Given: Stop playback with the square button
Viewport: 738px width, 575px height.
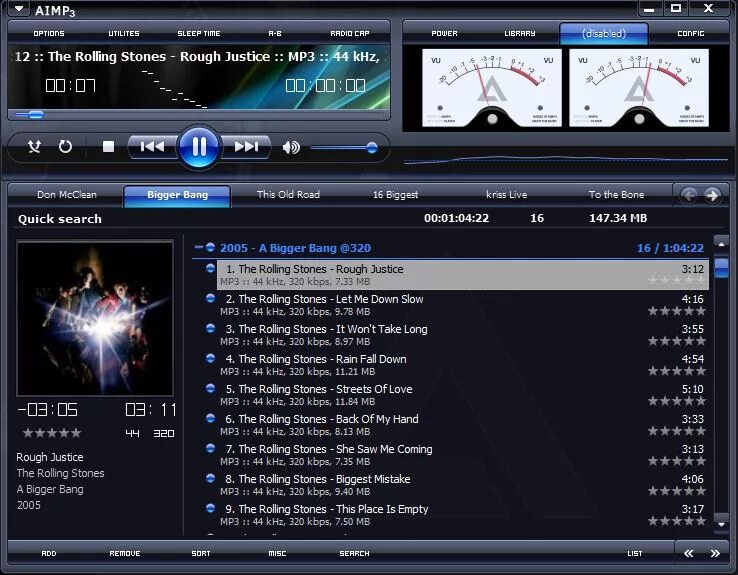Looking at the screenshot, I should click(109, 147).
